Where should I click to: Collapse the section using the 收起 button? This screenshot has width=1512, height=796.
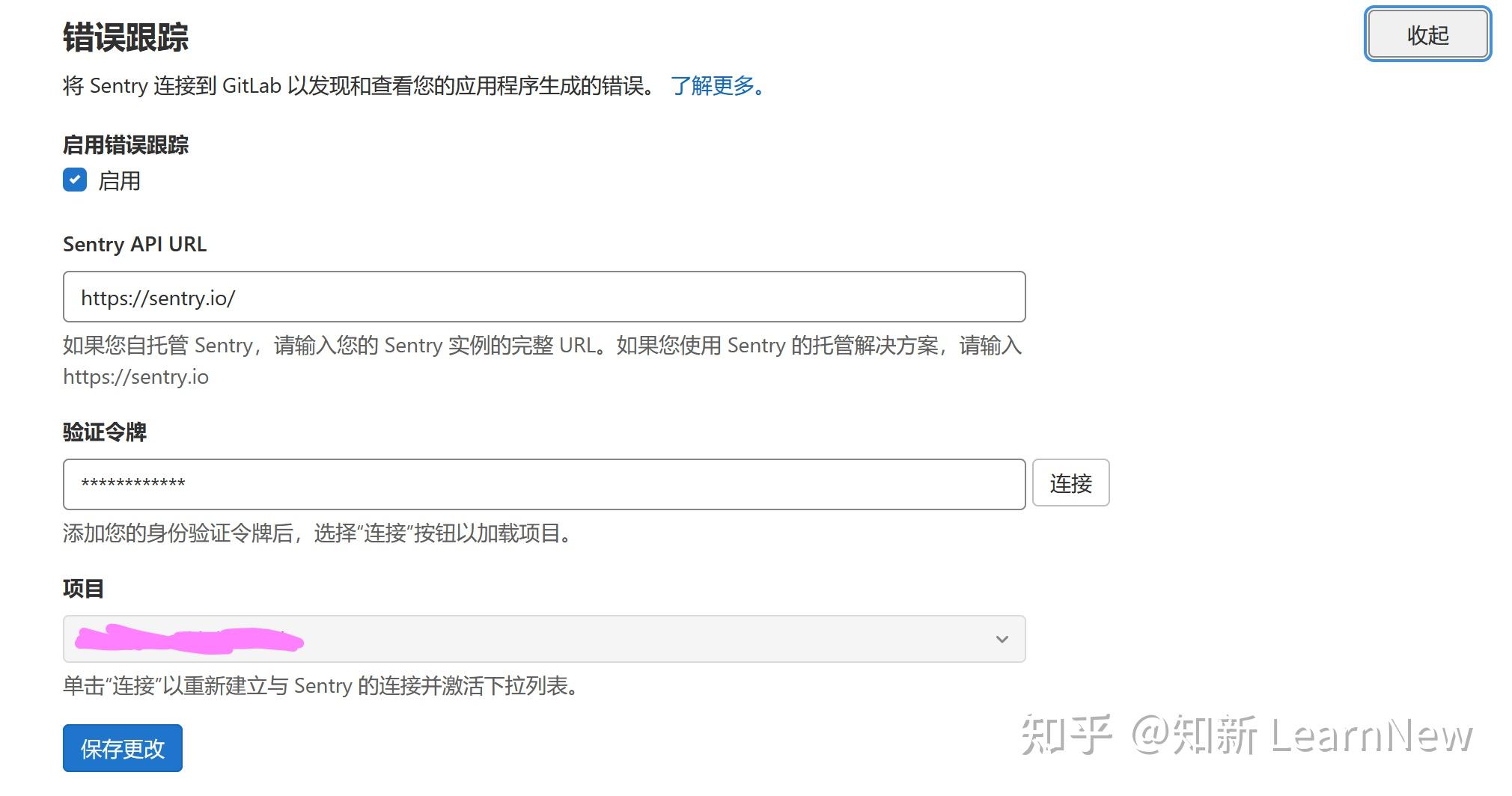tap(1426, 33)
